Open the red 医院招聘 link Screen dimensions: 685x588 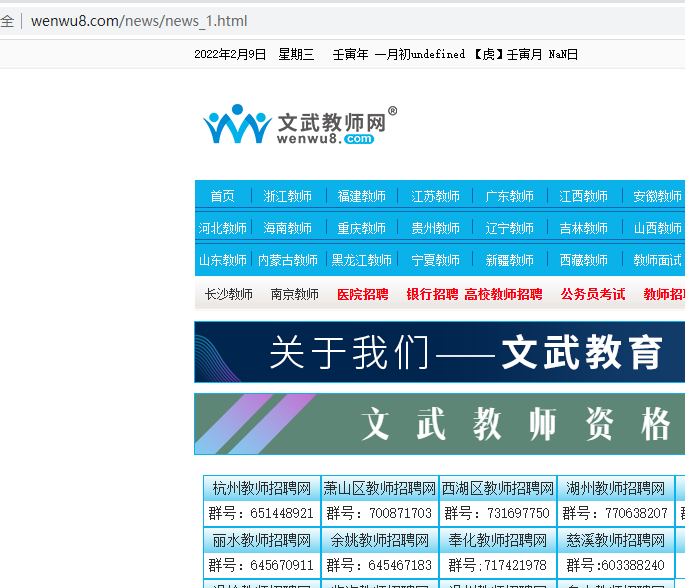[x=362, y=294]
